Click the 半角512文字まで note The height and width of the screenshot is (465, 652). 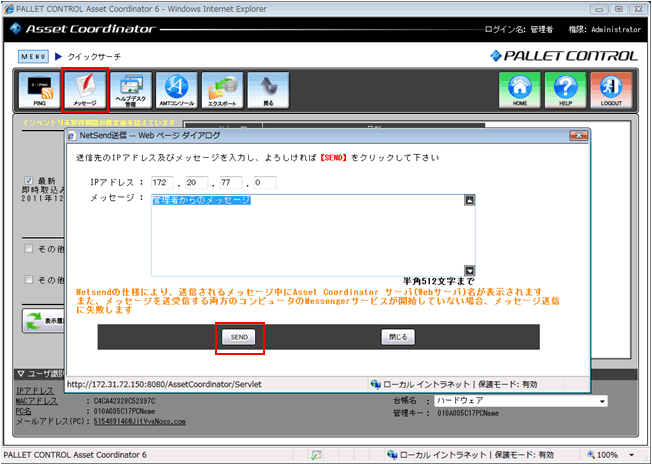coord(439,282)
